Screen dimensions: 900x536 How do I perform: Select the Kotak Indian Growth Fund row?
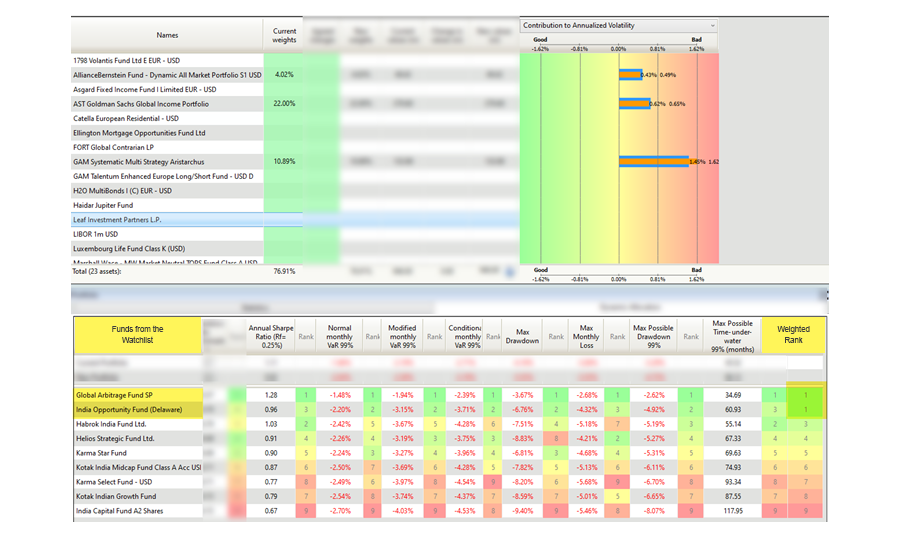point(138,496)
